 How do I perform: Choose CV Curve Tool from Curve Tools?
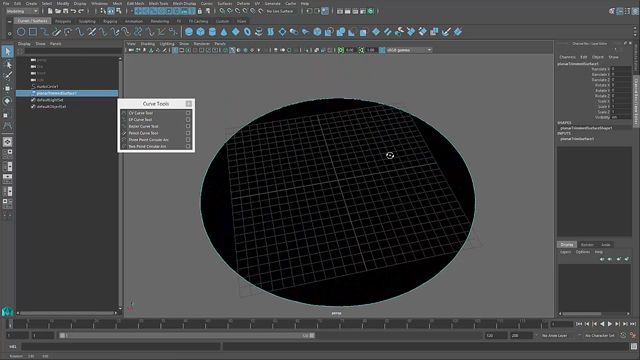(x=141, y=113)
